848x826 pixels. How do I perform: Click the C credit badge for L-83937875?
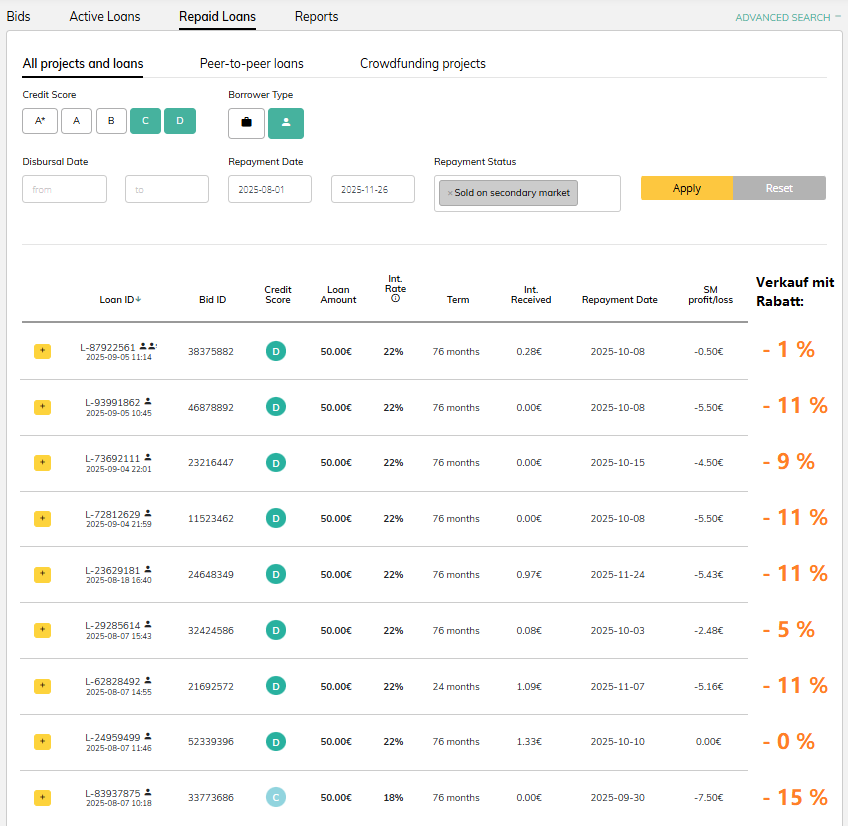276,797
